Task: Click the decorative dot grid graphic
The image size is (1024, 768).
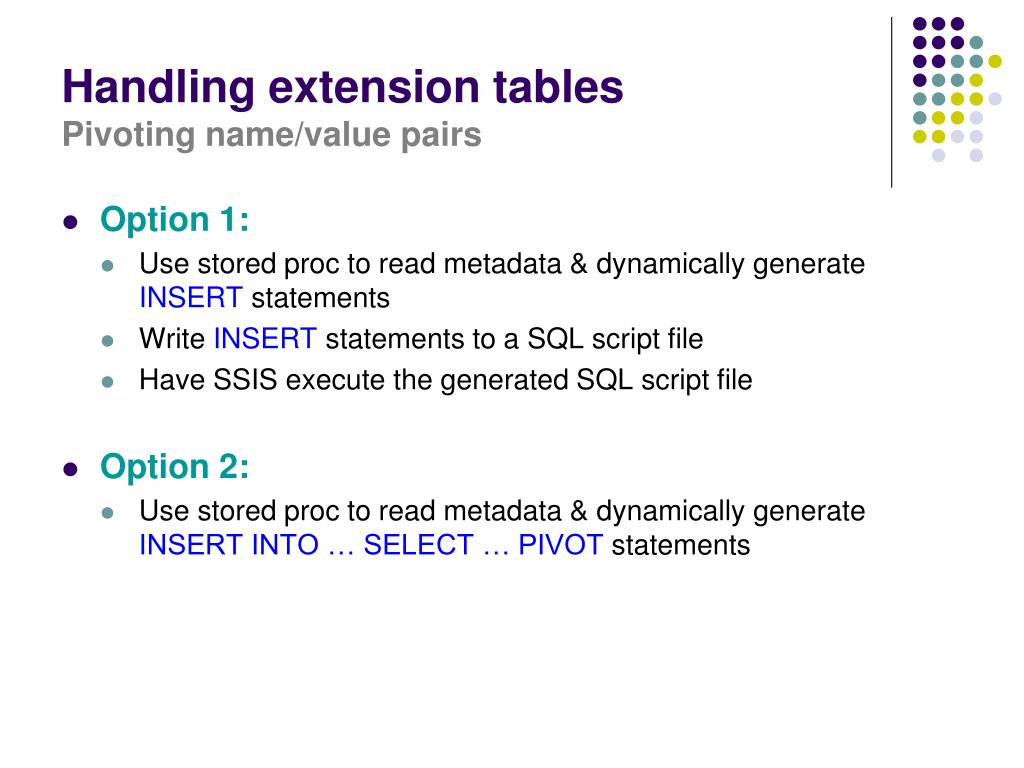Action: 957,89
